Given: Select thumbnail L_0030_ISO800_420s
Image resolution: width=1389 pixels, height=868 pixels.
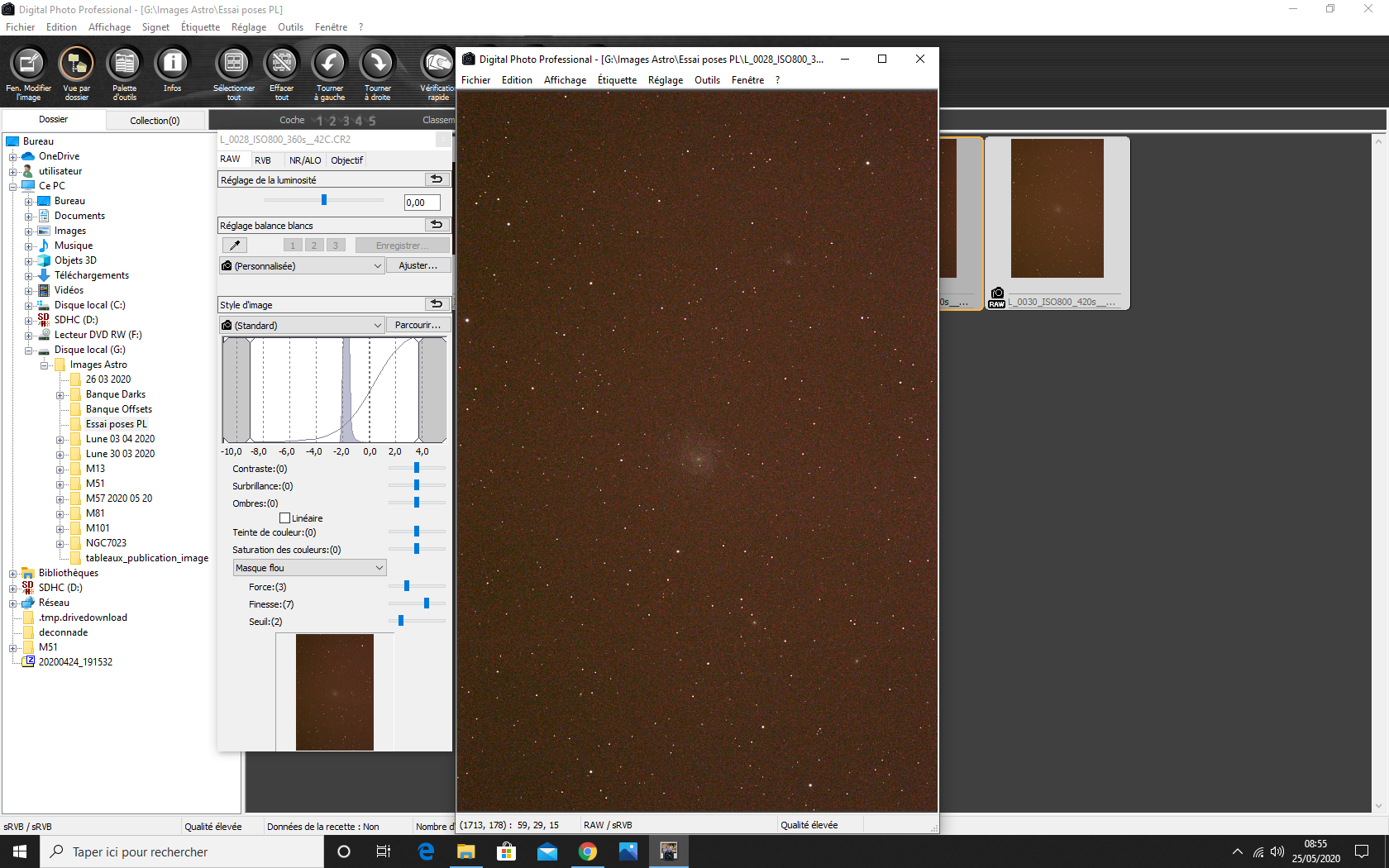Looking at the screenshot, I should pos(1057,223).
